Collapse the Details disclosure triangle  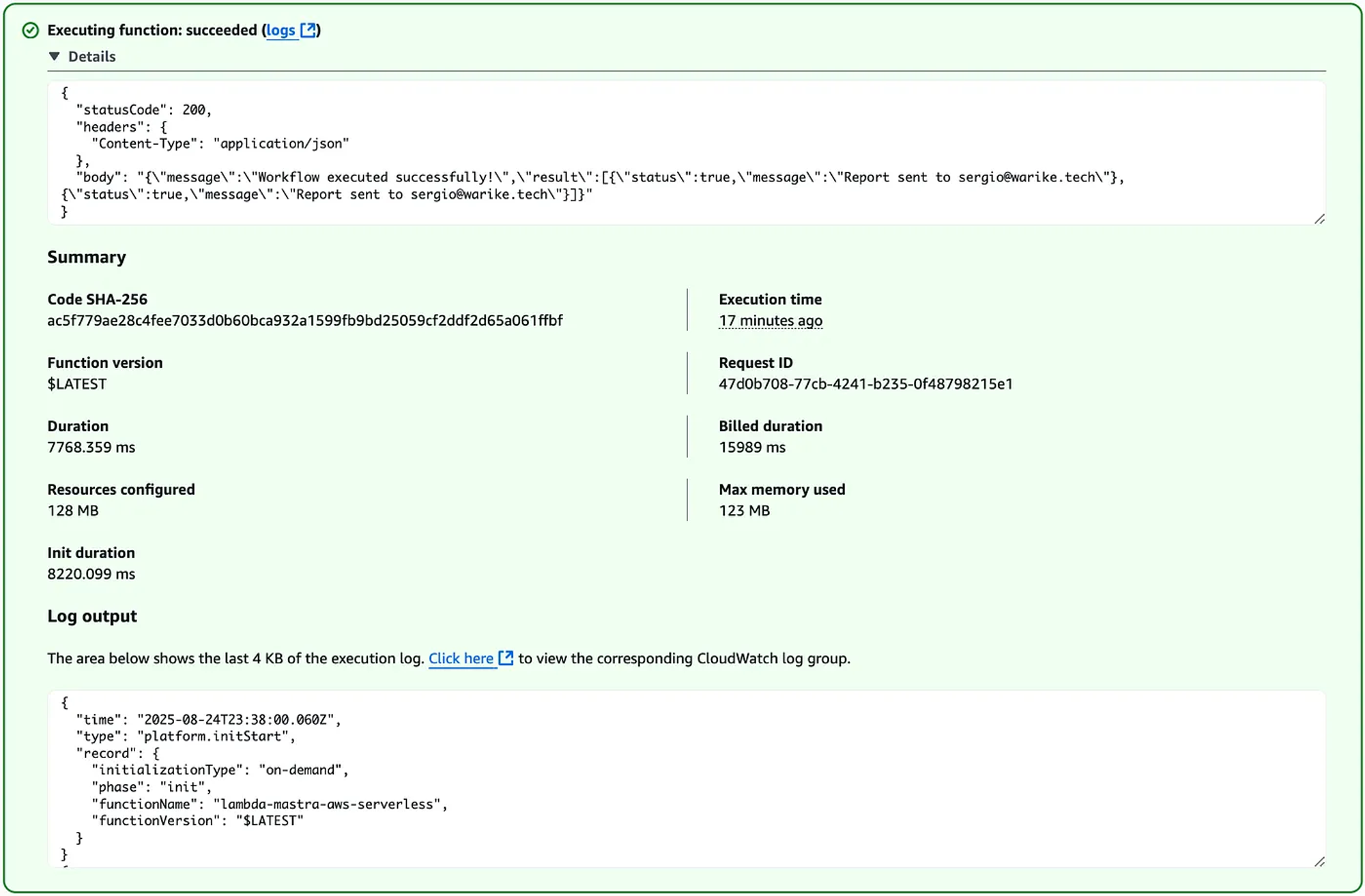point(55,57)
